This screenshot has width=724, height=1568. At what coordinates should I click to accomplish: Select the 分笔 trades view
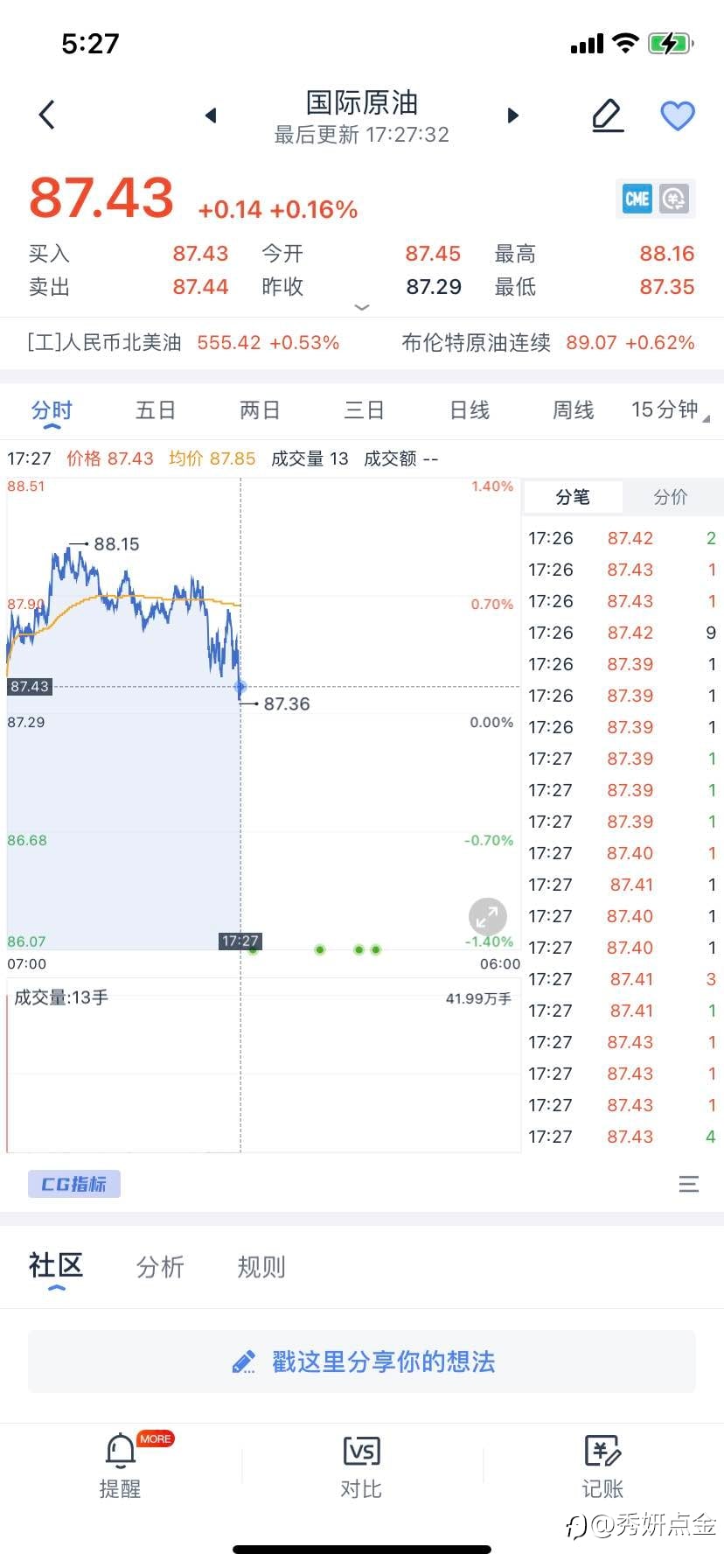click(573, 497)
